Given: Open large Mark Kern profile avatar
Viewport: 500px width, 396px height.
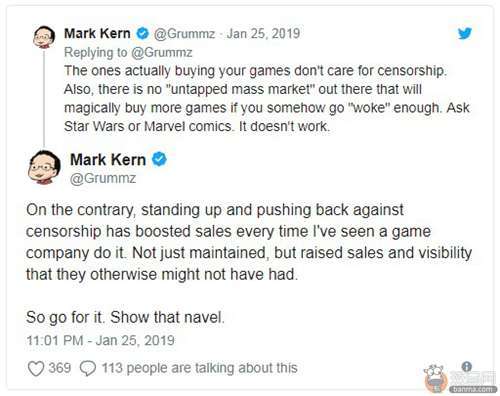Looking at the screenshot, I should (x=44, y=167).
